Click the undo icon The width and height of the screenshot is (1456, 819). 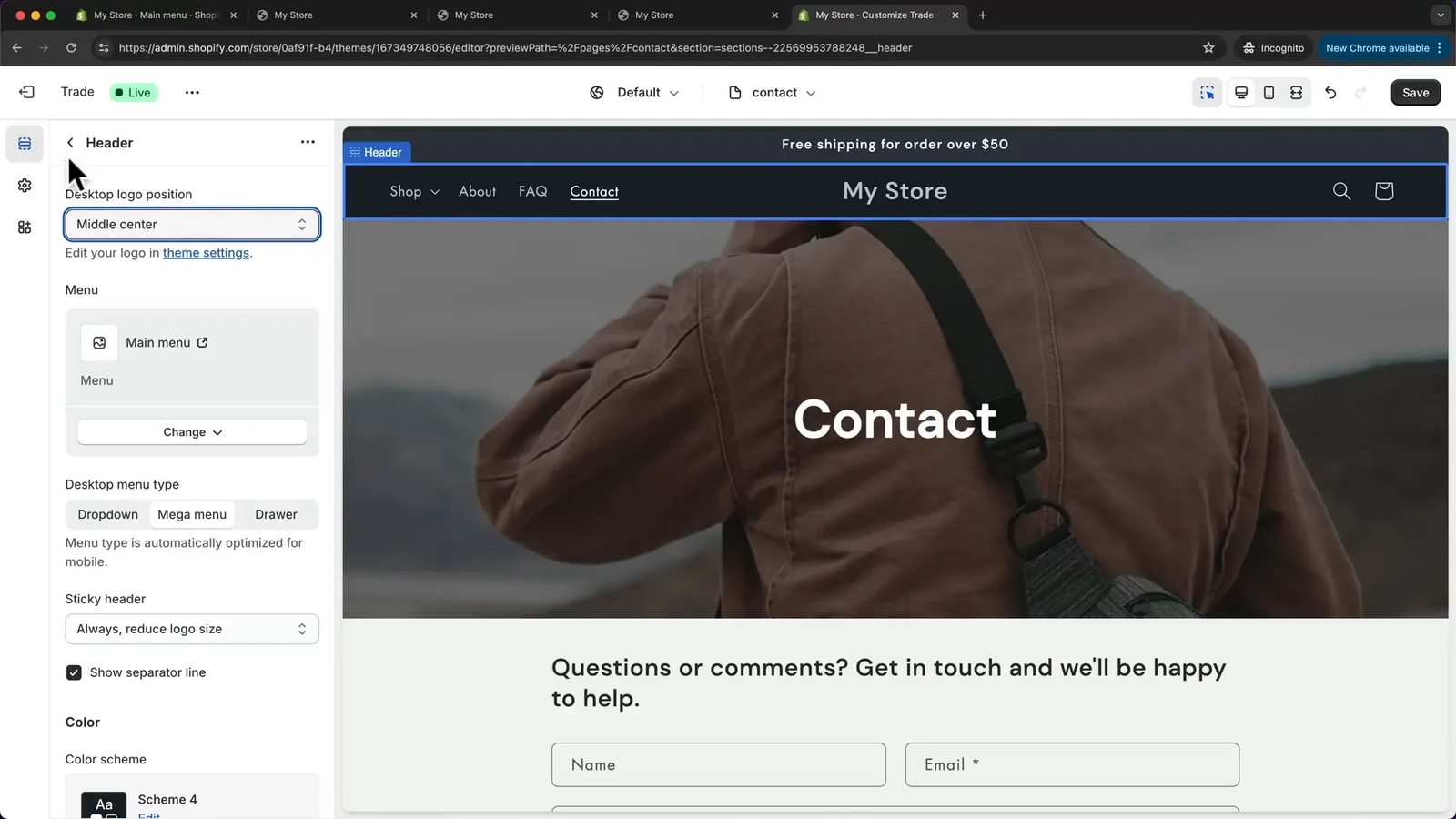pos(1330,93)
